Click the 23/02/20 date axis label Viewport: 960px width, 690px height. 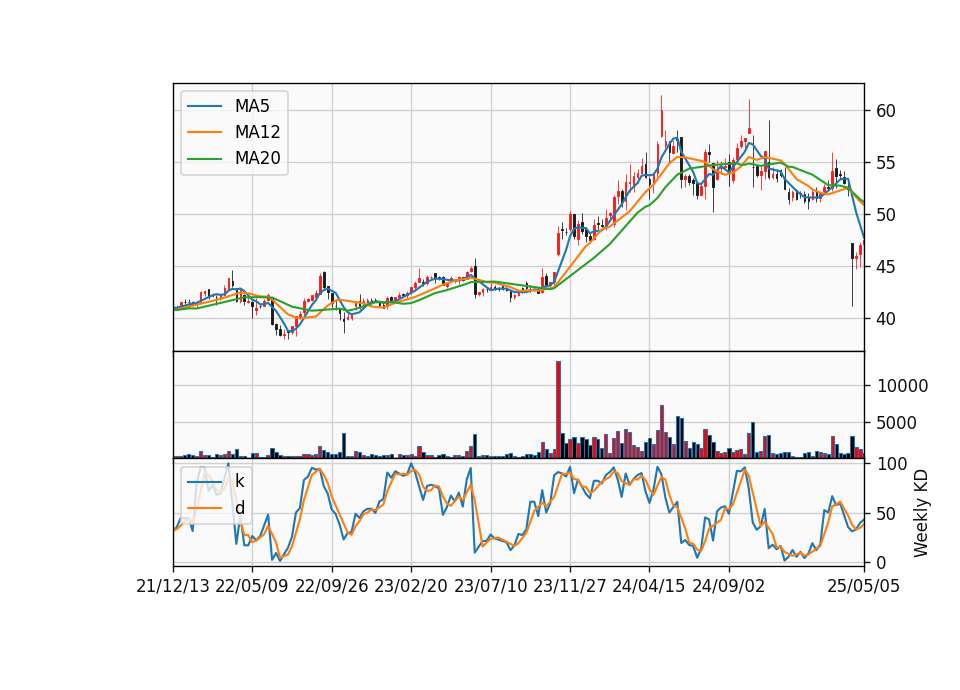[x=411, y=586]
